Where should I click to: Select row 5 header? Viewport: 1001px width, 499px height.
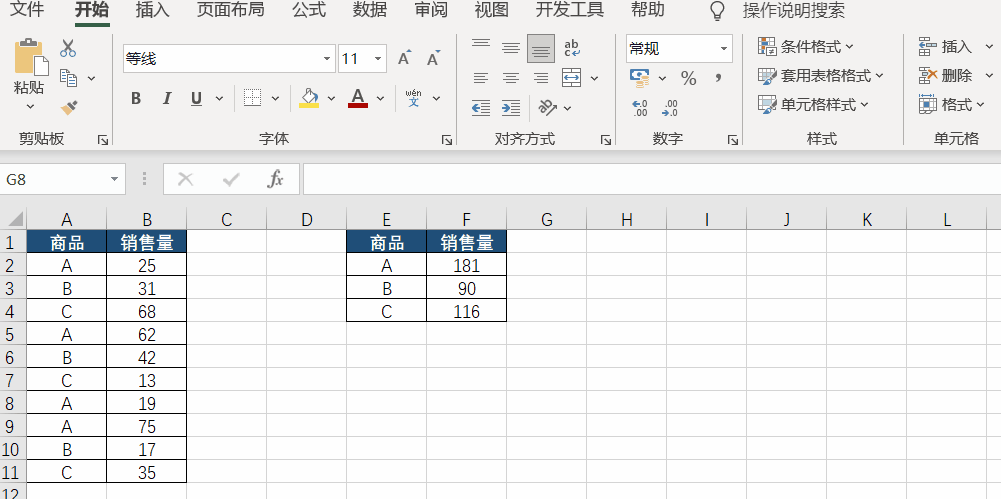pyautogui.click(x=13, y=334)
